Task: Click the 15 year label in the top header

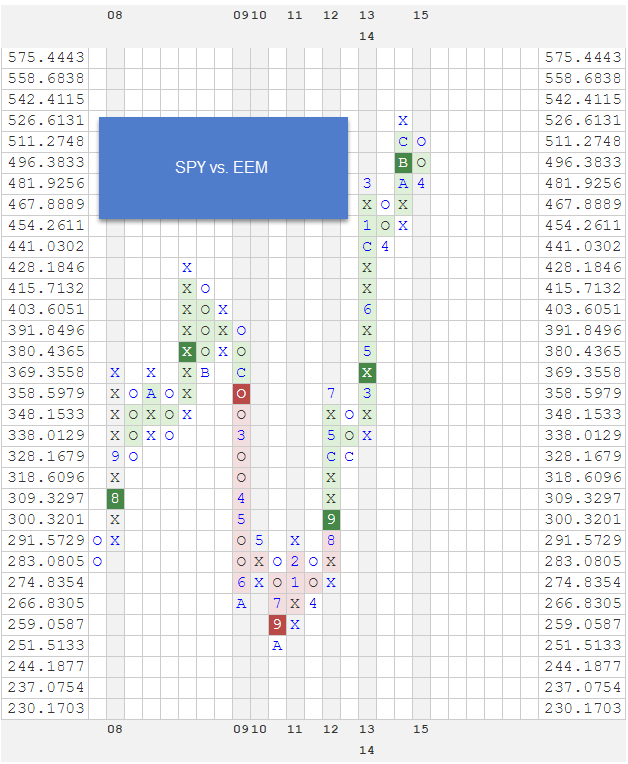Action: pyautogui.click(x=421, y=15)
